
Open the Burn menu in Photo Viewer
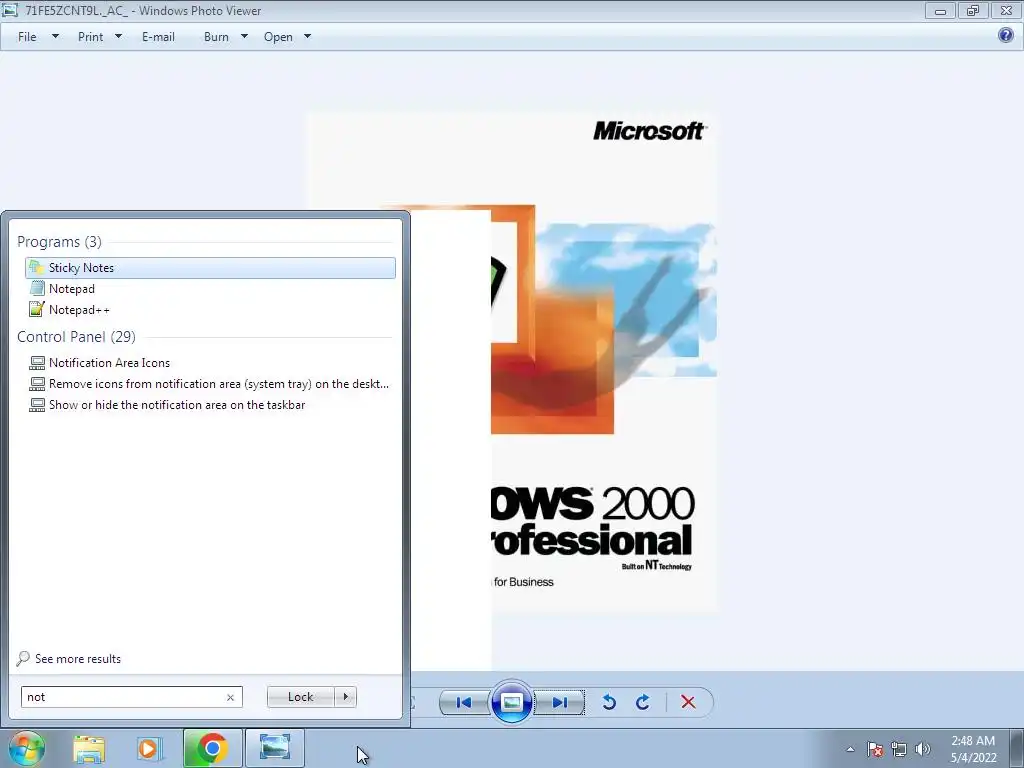(x=216, y=37)
